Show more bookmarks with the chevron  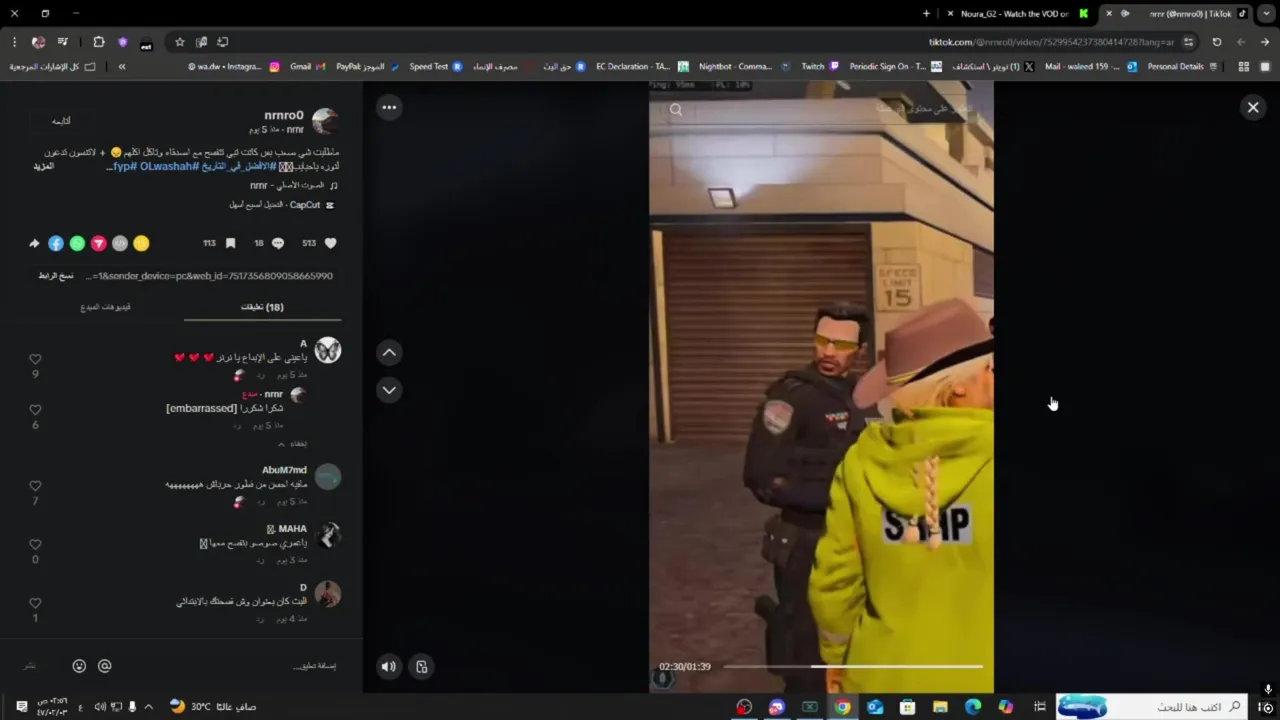coord(122,66)
